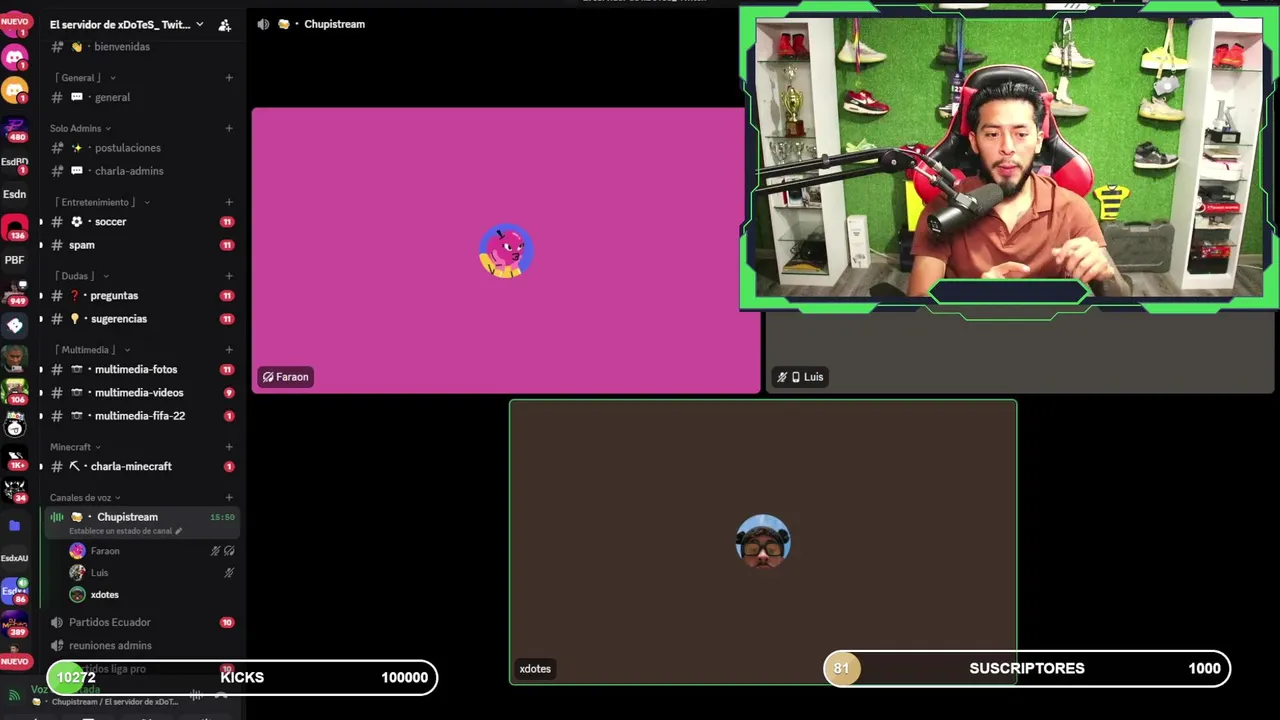Open the Esdn server icon
The image size is (1280, 720).
(x=15, y=195)
